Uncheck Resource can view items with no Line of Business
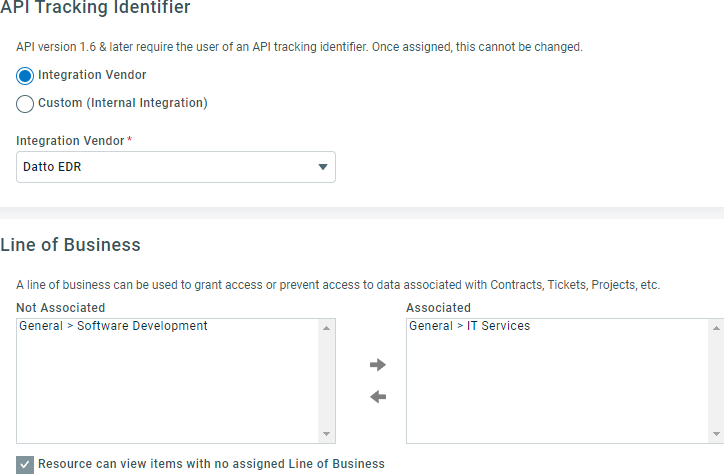Image resolution: width=724 pixels, height=474 pixels. point(25,465)
